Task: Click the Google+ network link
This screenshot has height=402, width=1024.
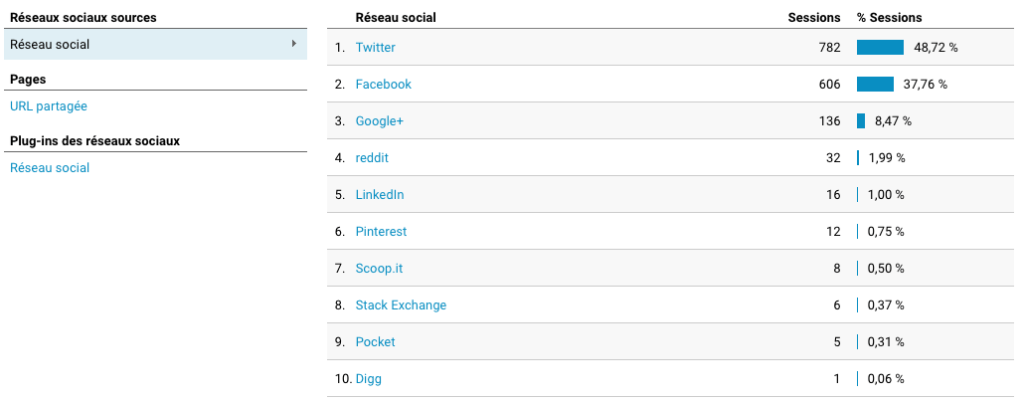Action: [379, 121]
